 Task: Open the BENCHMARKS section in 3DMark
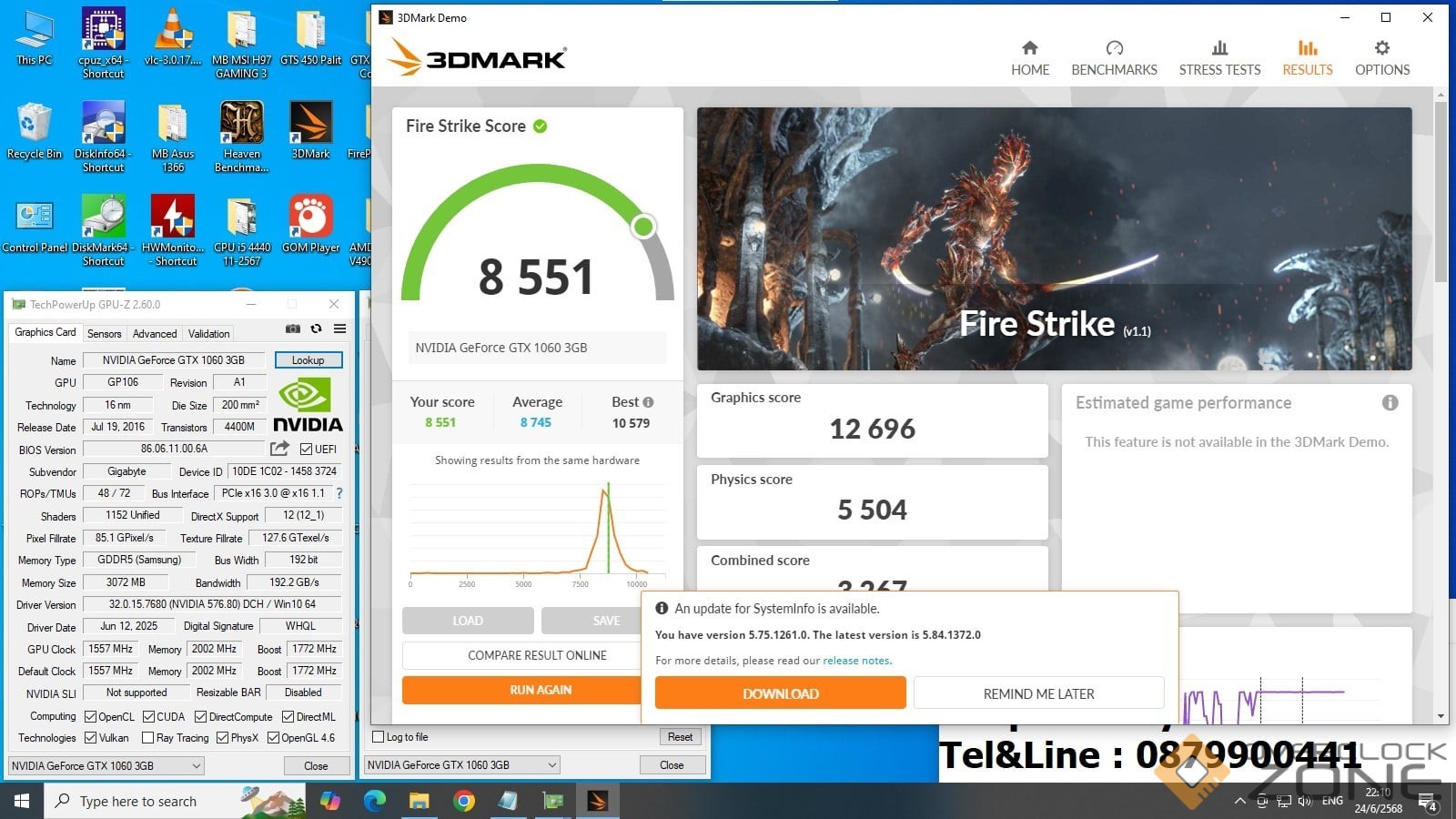pyautogui.click(x=1114, y=58)
